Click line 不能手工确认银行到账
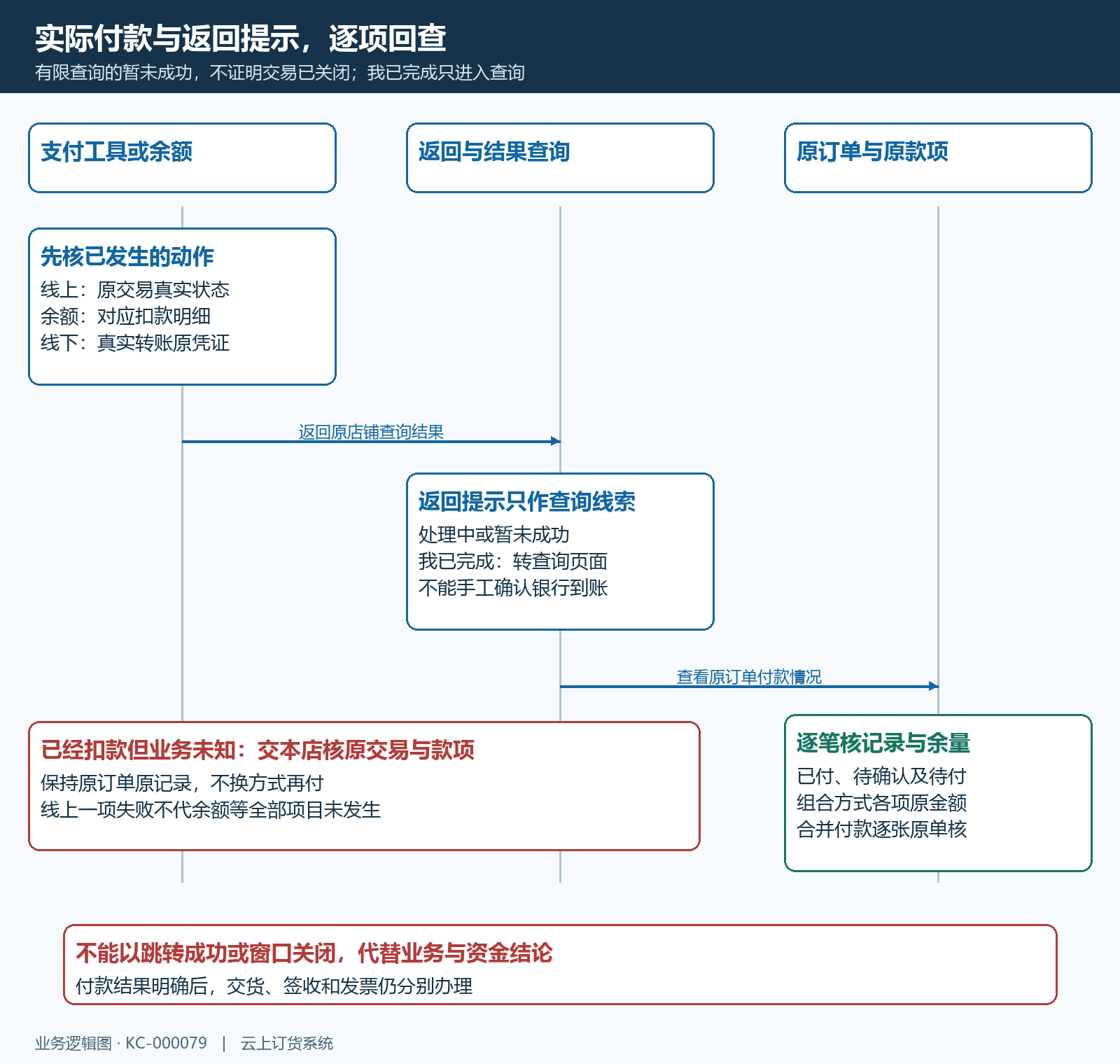 point(513,588)
